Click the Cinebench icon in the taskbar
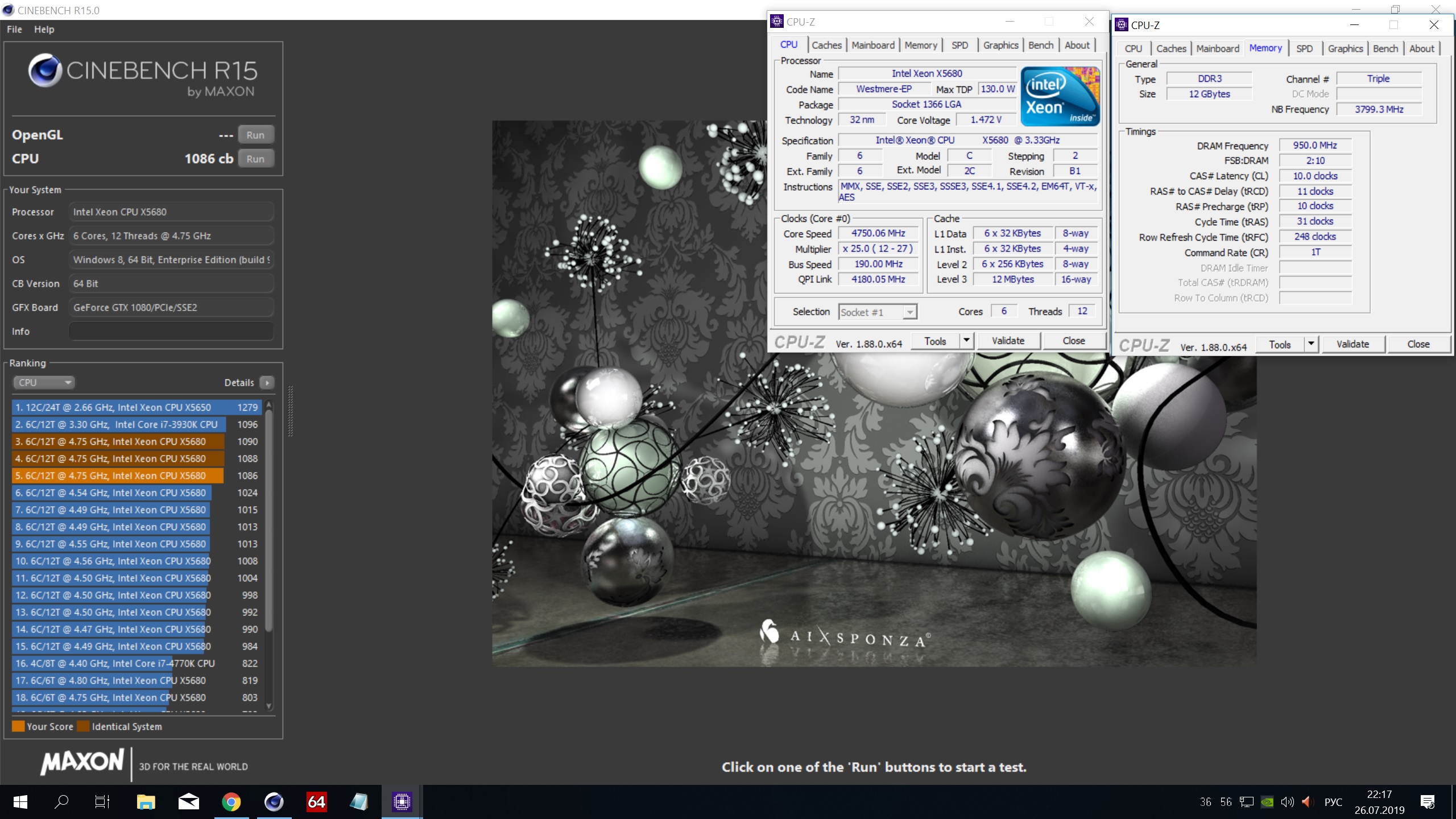The image size is (1456, 819). click(x=274, y=802)
